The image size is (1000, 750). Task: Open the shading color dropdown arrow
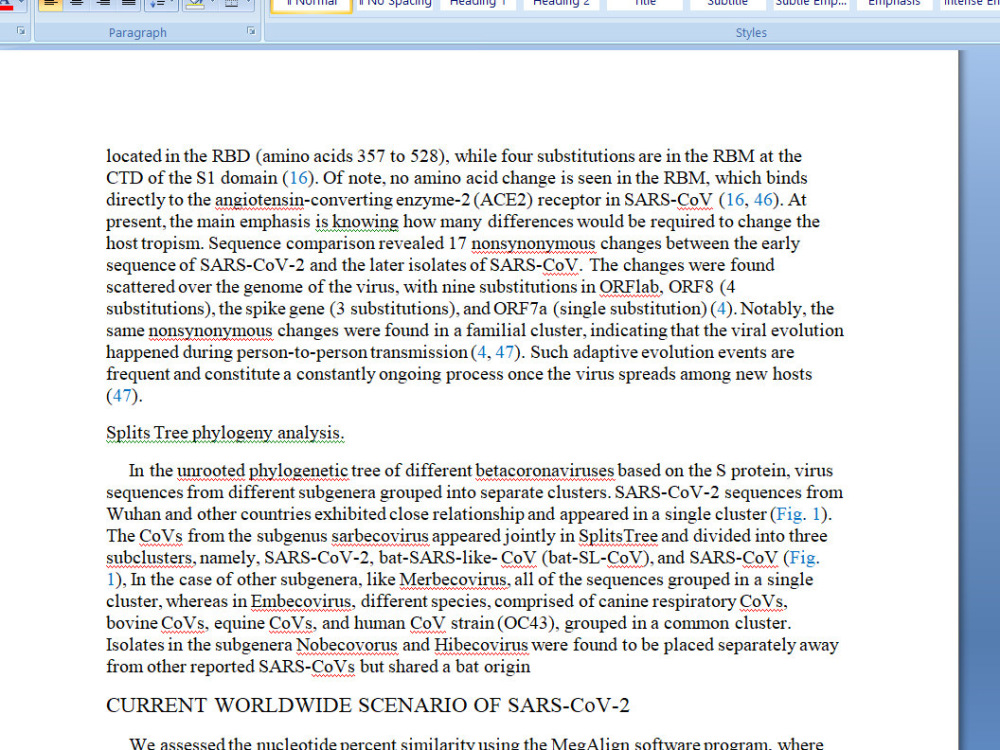click(x=213, y=3)
